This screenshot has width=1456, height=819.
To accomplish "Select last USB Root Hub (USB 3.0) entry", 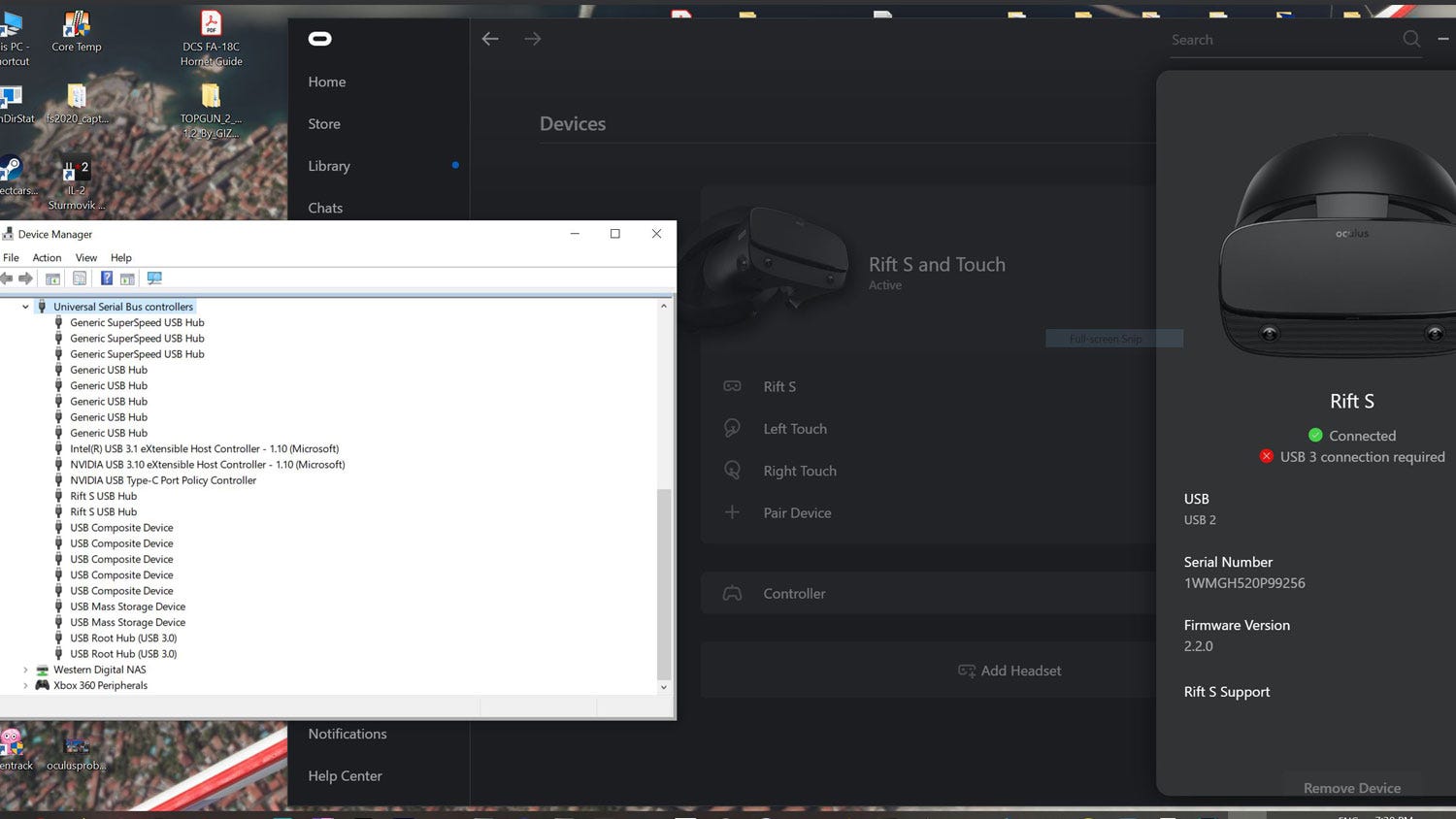I will click(123, 654).
